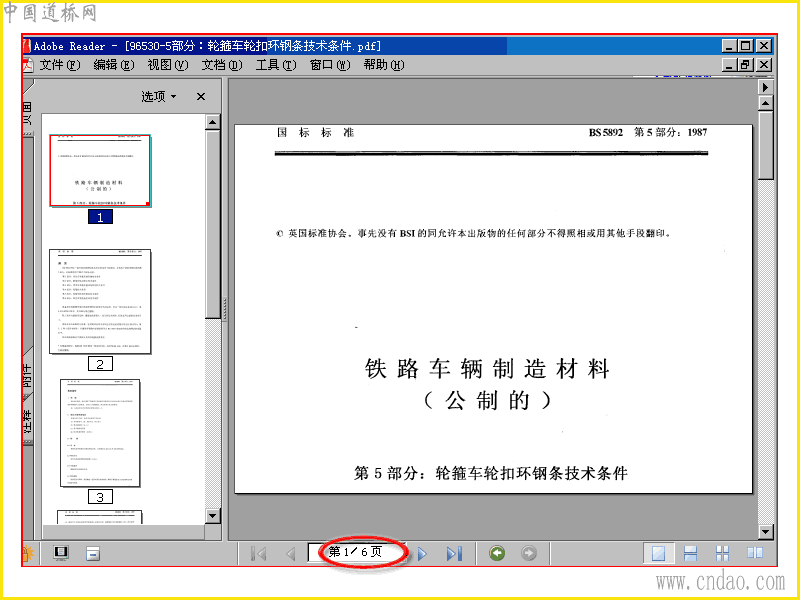Open the 工具(T) menu

click(276, 65)
